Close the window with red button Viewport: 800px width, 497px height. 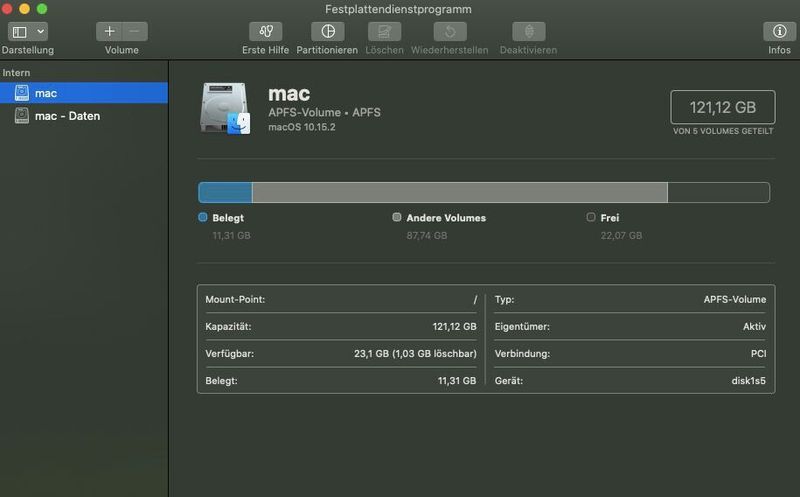point(7,9)
